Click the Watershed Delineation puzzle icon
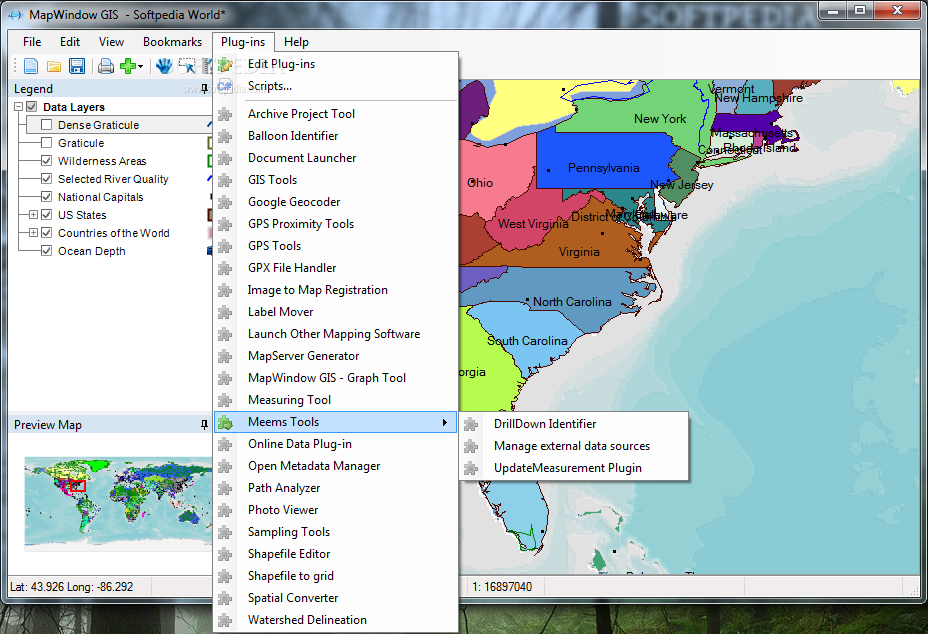928x634 pixels. point(225,620)
